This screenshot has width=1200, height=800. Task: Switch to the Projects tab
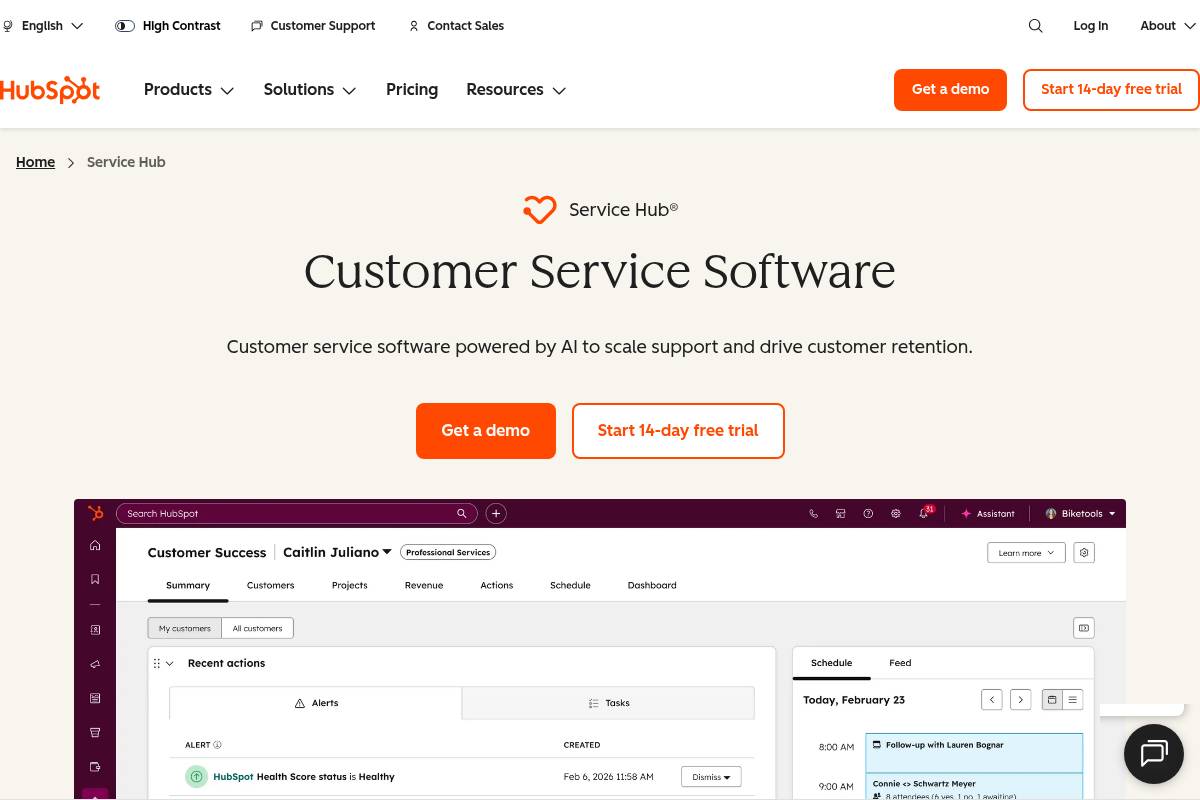point(350,585)
